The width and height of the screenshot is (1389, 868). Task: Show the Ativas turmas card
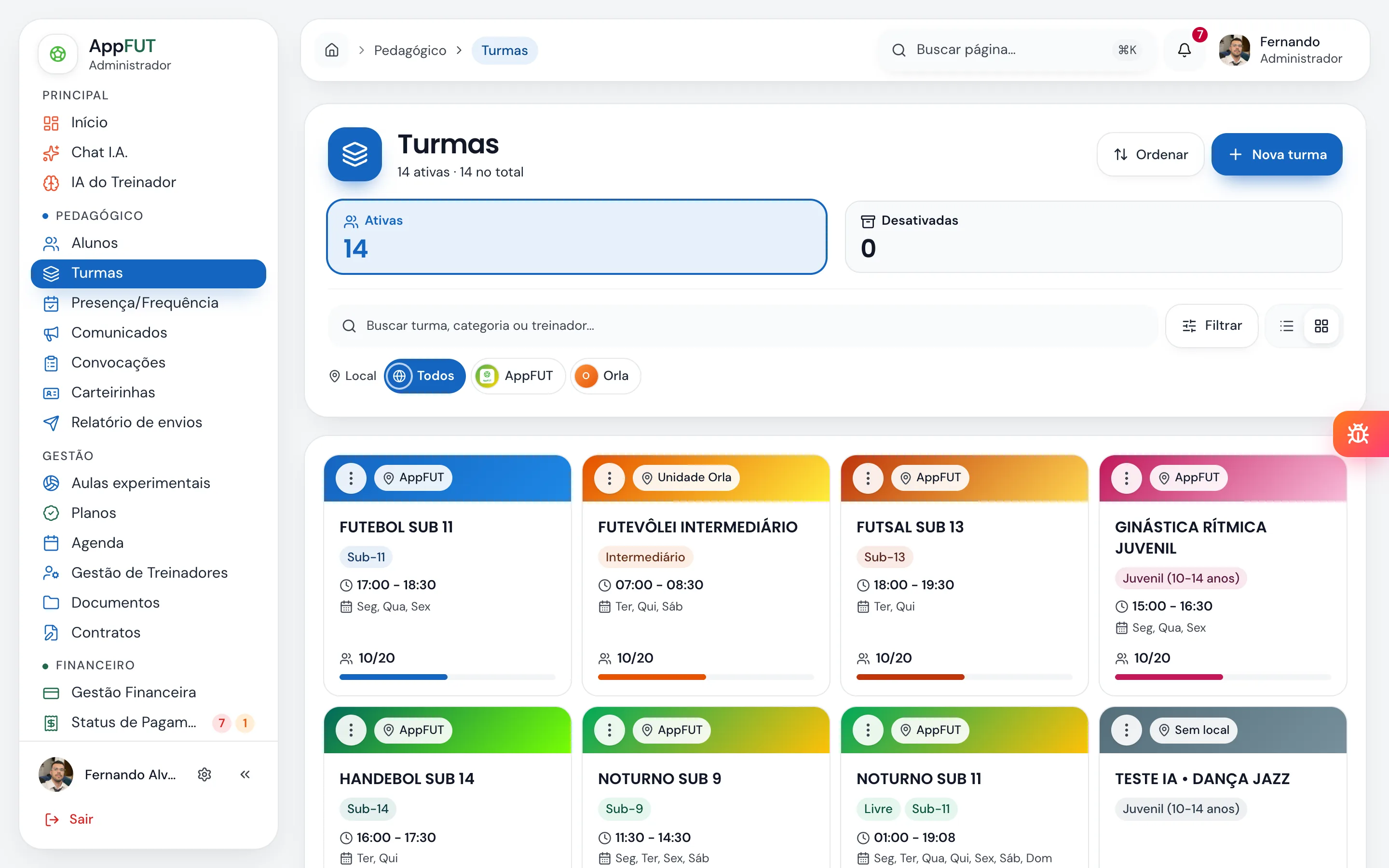pyautogui.click(x=576, y=236)
